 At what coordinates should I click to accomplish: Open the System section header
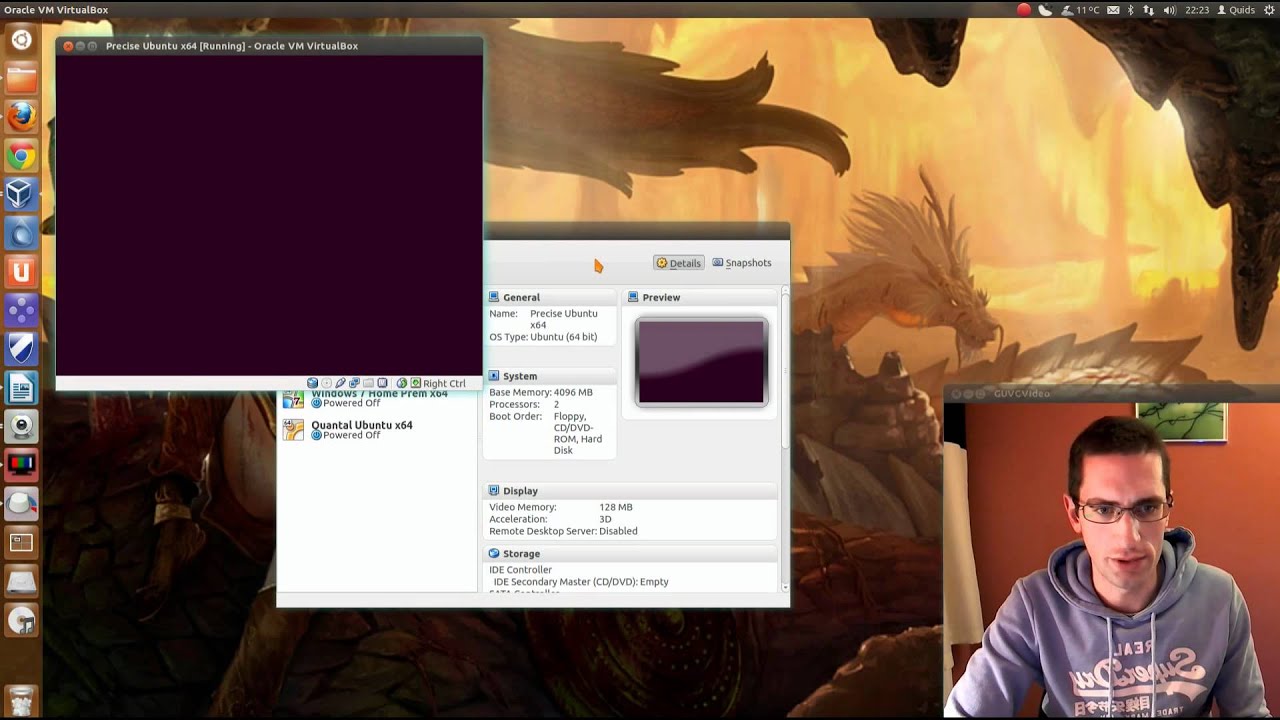click(549, 376)
